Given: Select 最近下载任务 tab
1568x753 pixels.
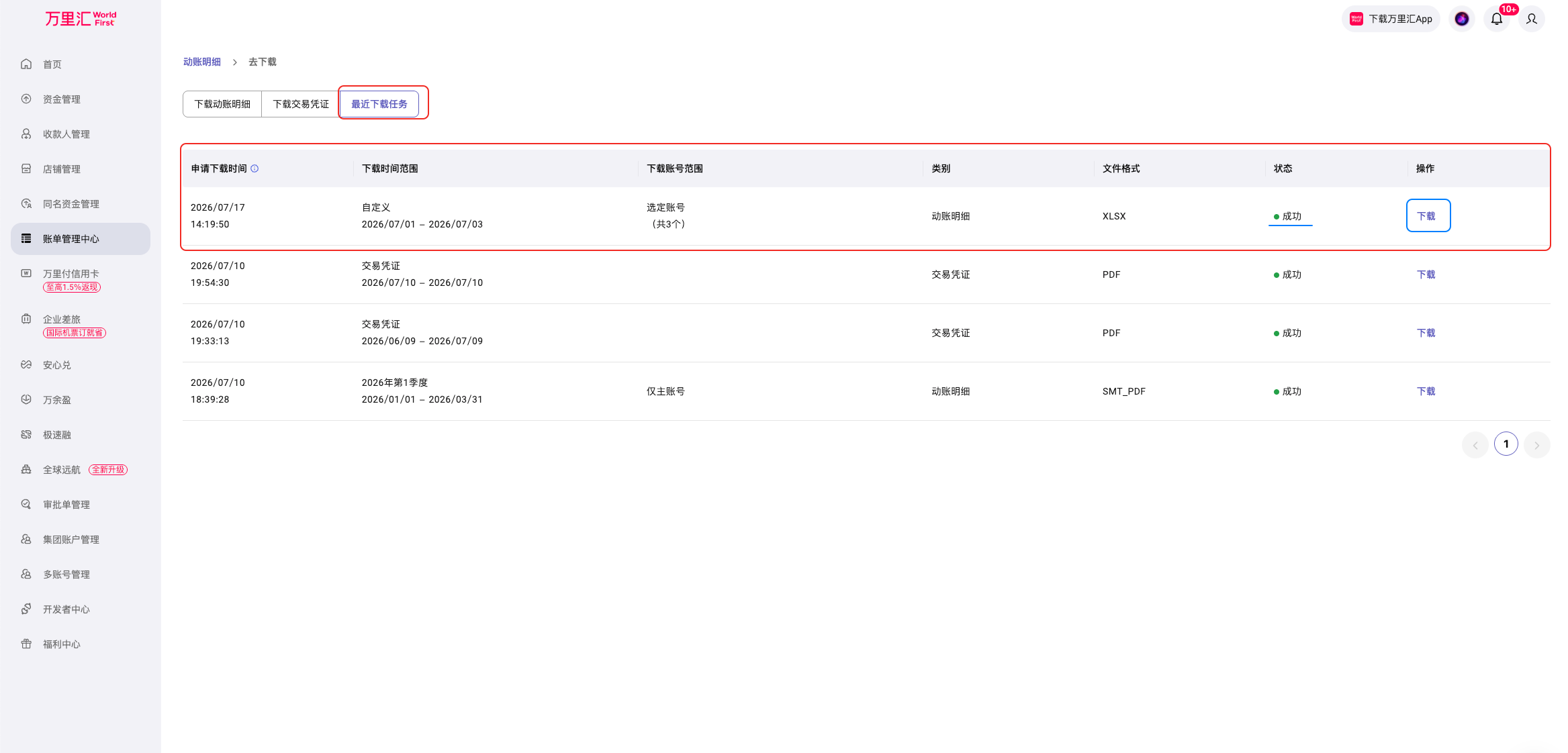Looking at the screenshot, I should pyautogui.click(x=379, y=104).
